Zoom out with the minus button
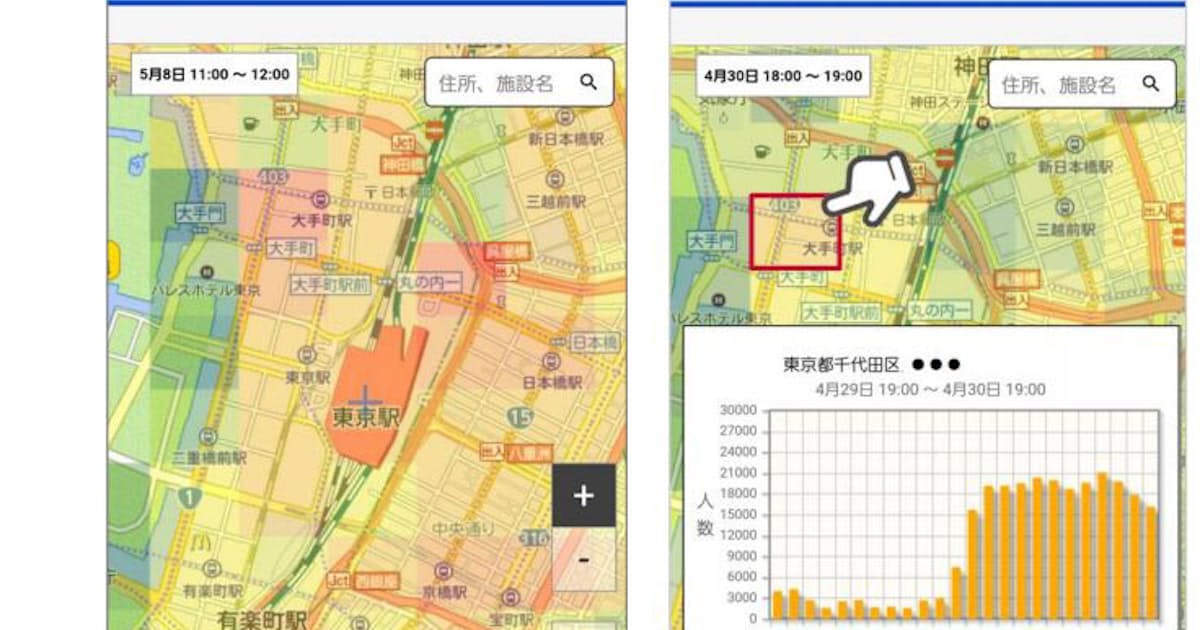Screen dimensions: 1200x630 tap(583, 559)
